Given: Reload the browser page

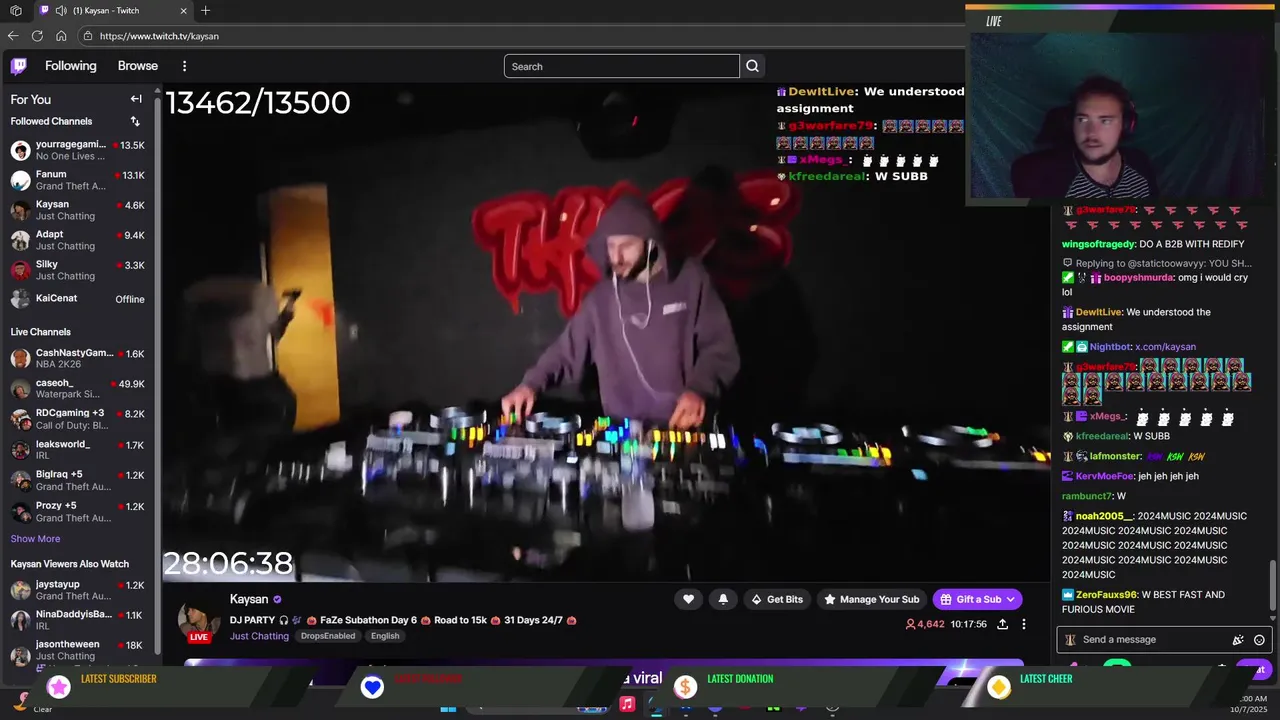Looking at the screenshot, I should pyautogui.click(x=37, y=36).
